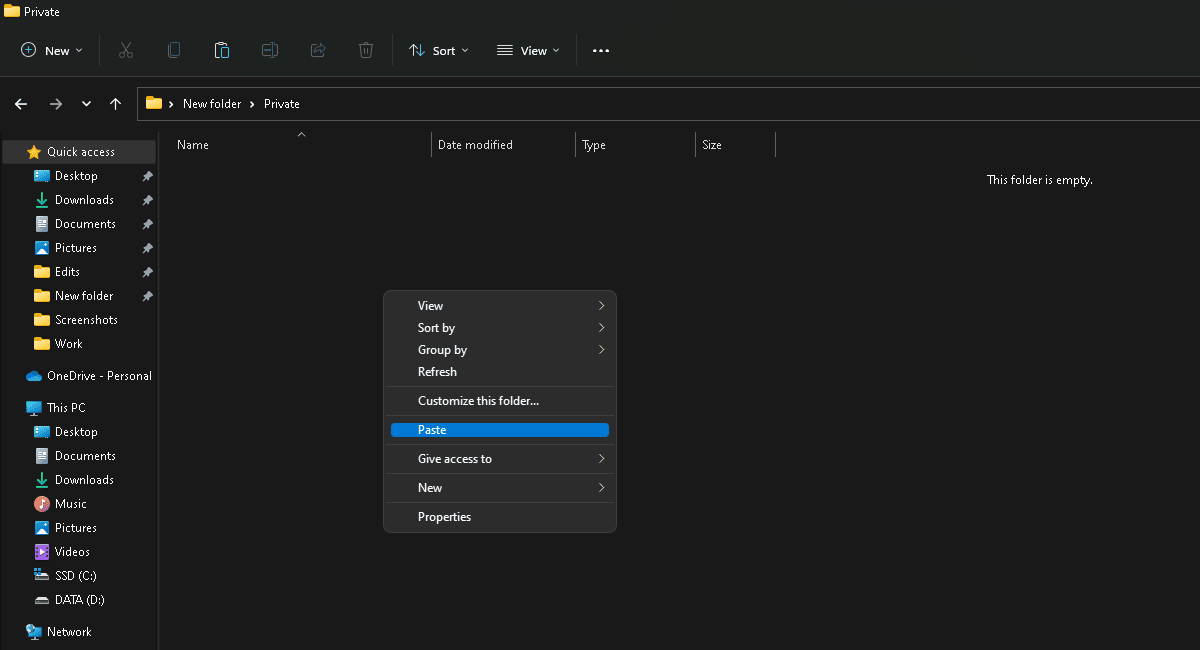The height and width of the screenshot is (650, 1200).
Task: Open the Sort dropdown menu
Action: click(x=438, y=50)
